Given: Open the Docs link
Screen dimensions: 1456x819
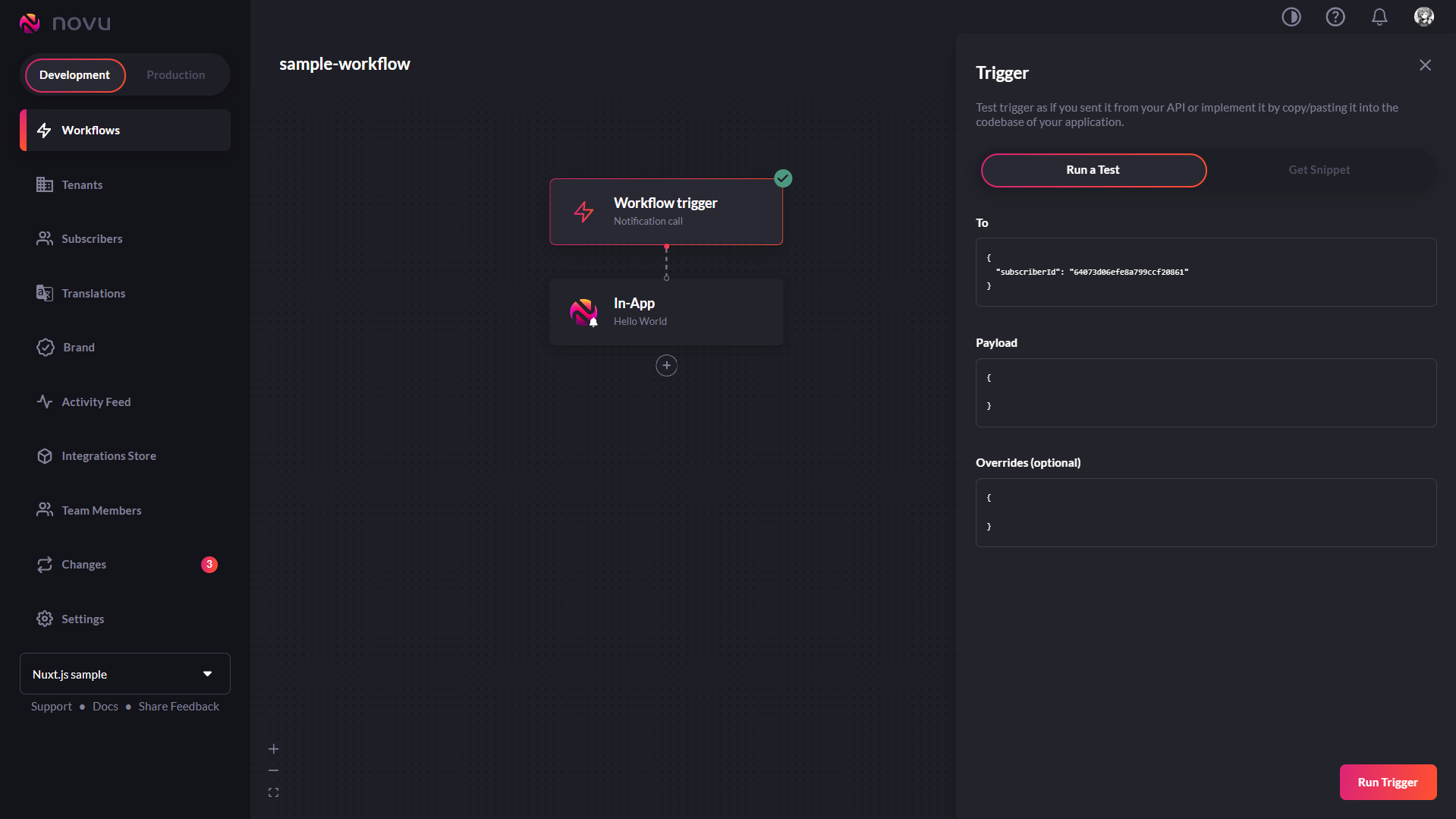Looking at the screenshot, I should tap(105, 706).
